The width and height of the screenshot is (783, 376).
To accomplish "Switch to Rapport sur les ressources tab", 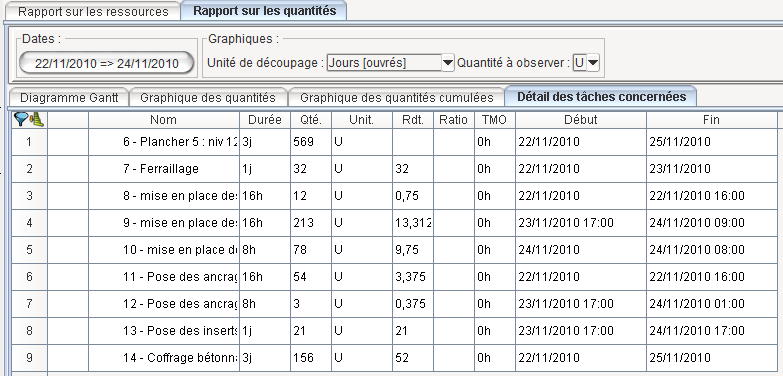I will tap(93, 11).
